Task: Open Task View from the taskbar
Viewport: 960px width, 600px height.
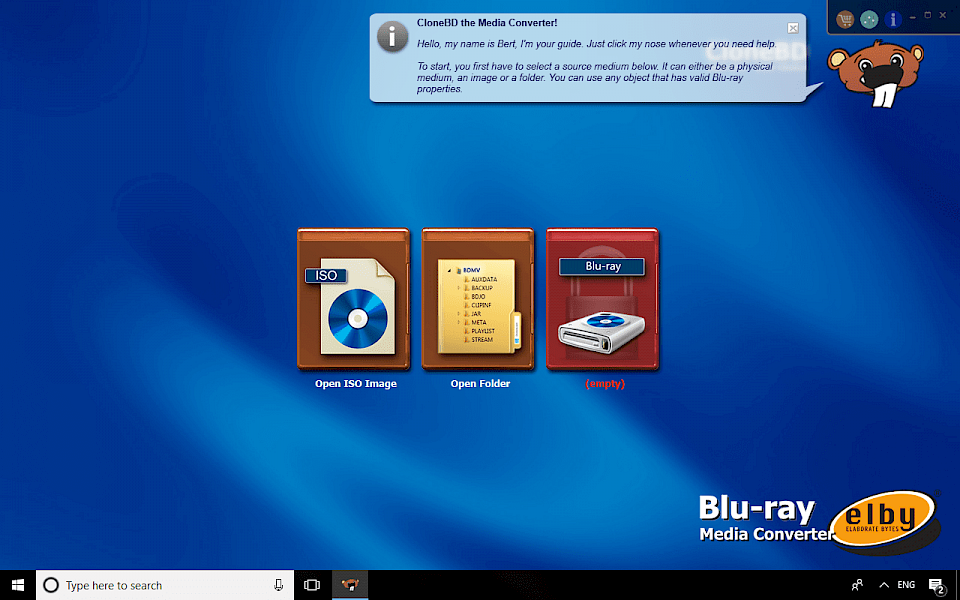Action: click(312, 585)
